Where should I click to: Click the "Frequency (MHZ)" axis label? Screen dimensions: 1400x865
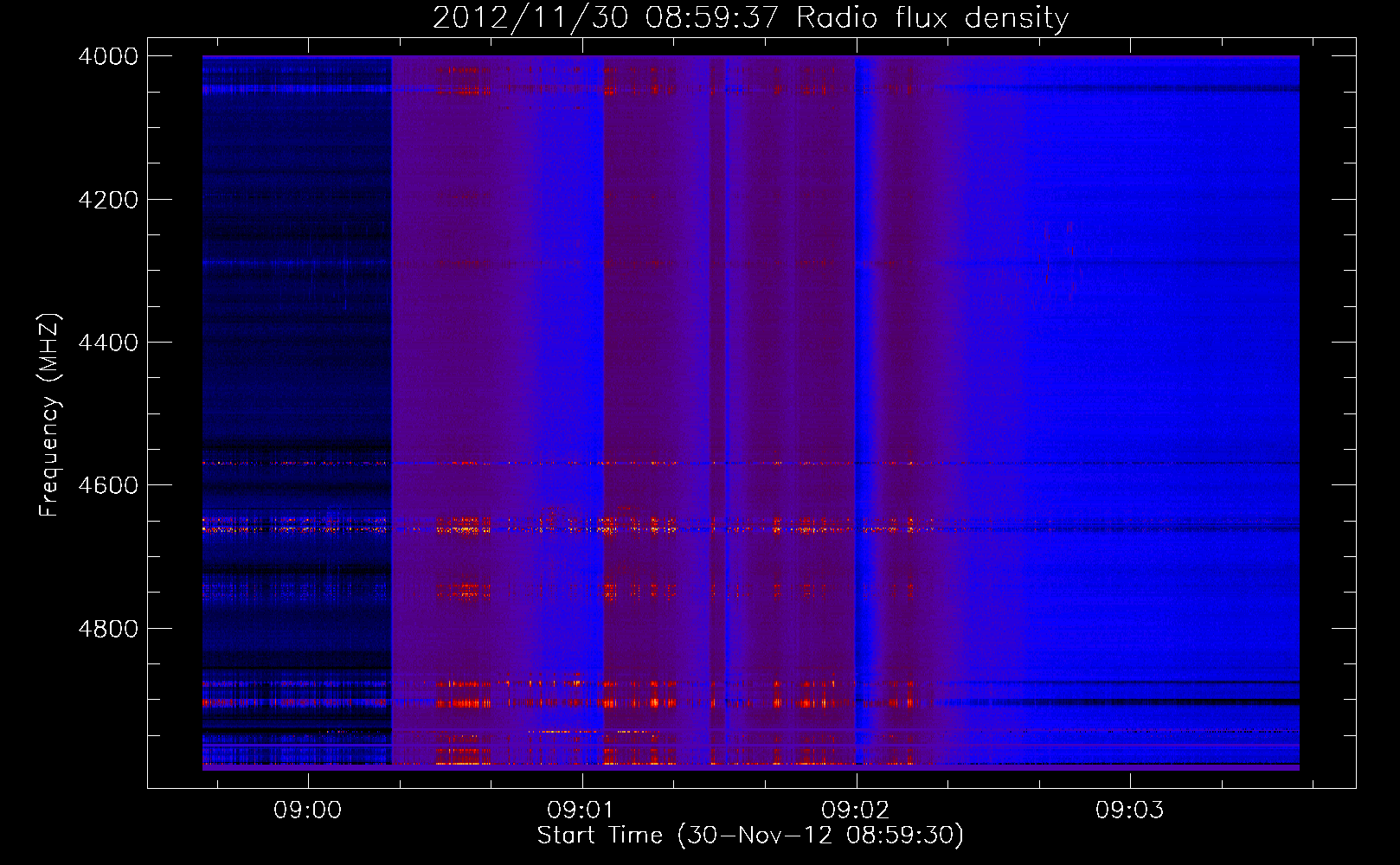pos(50,415)
